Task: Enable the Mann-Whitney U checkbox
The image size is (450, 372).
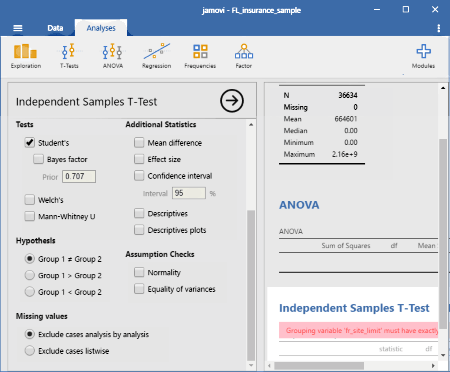Action: tap(30, 216)
